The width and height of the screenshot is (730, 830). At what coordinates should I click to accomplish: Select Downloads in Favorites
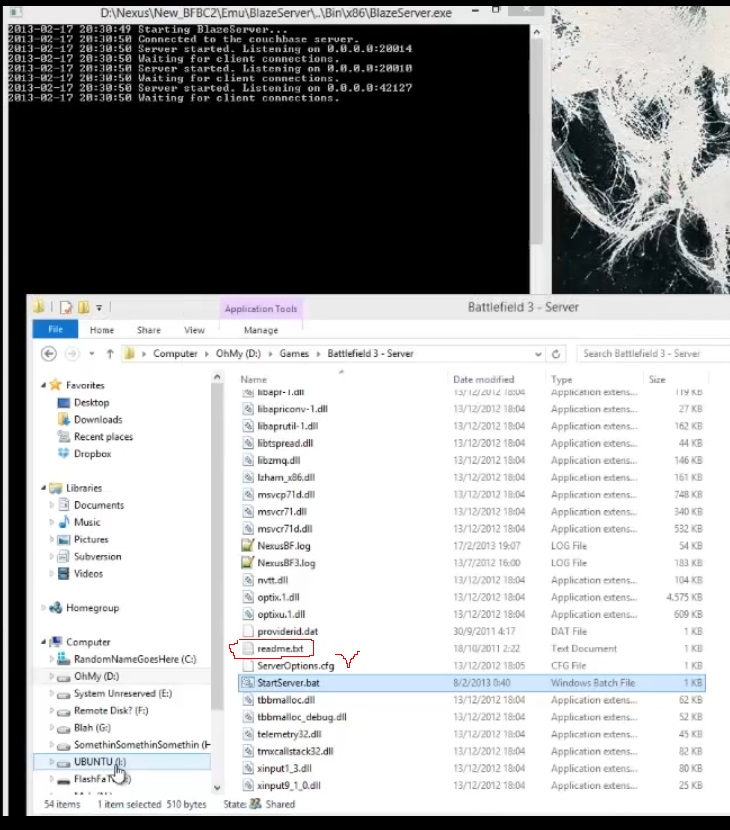[x=98, y=420]
